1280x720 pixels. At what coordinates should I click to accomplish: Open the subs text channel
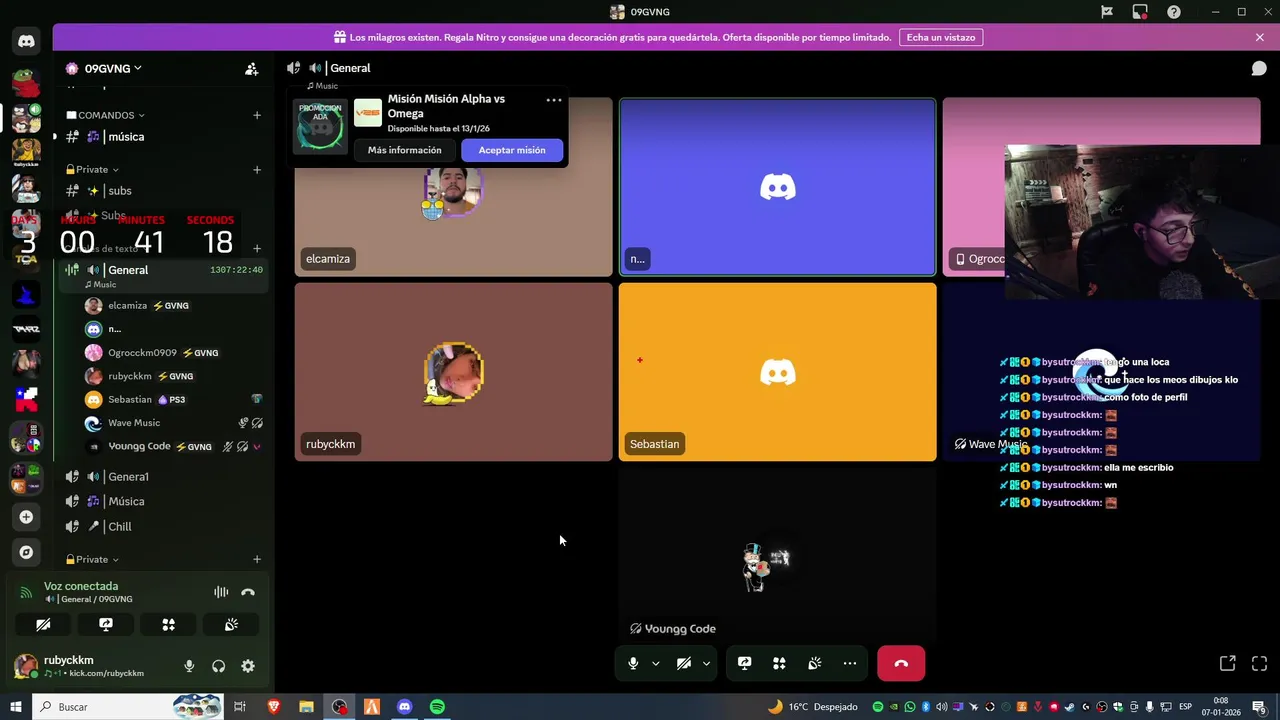(x=163, y=191)
